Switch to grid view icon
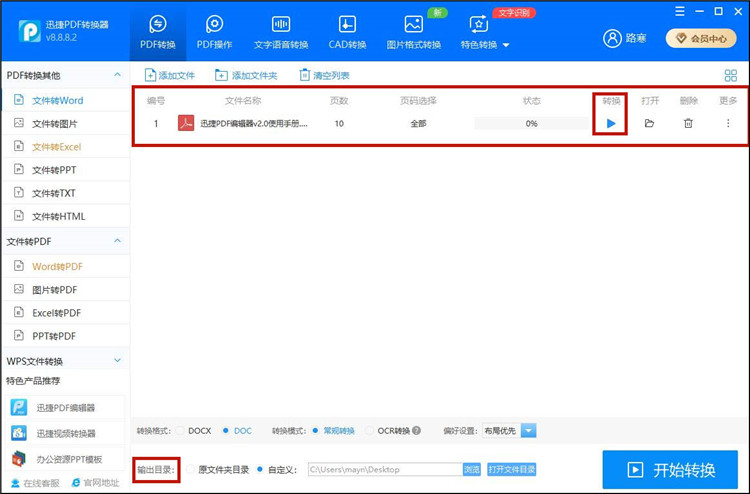Viewport: 750px width, 494px height. tap(731, 75)
